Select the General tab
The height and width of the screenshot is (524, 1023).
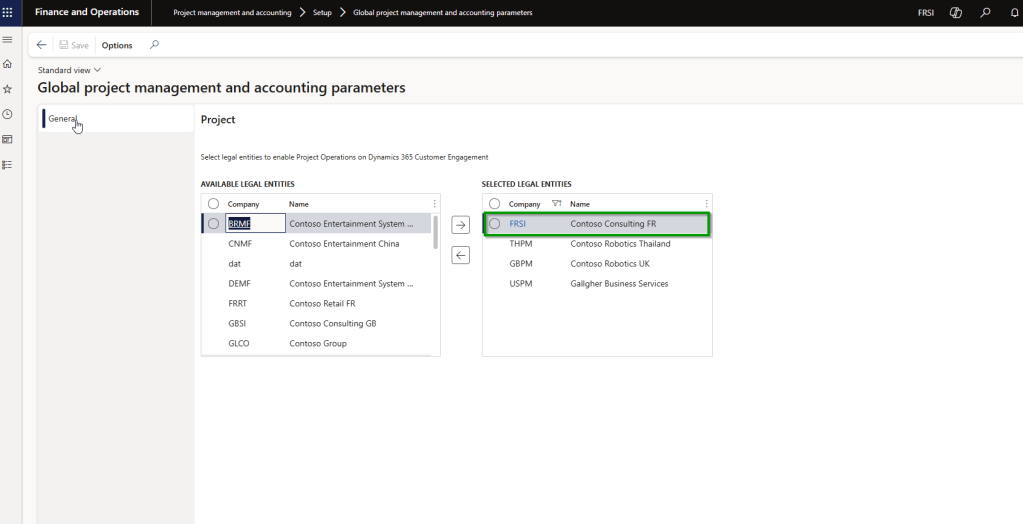click(x=62, y=119)
